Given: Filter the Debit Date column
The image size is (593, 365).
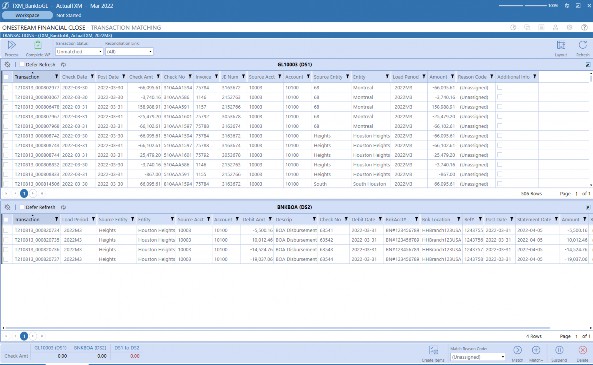Looking at the screenshot, I should pyautogui.click(x=380, y=219).
